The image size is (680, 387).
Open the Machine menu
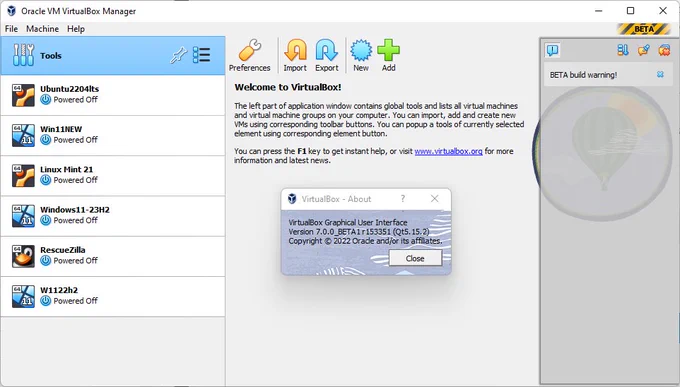(42, 29)
